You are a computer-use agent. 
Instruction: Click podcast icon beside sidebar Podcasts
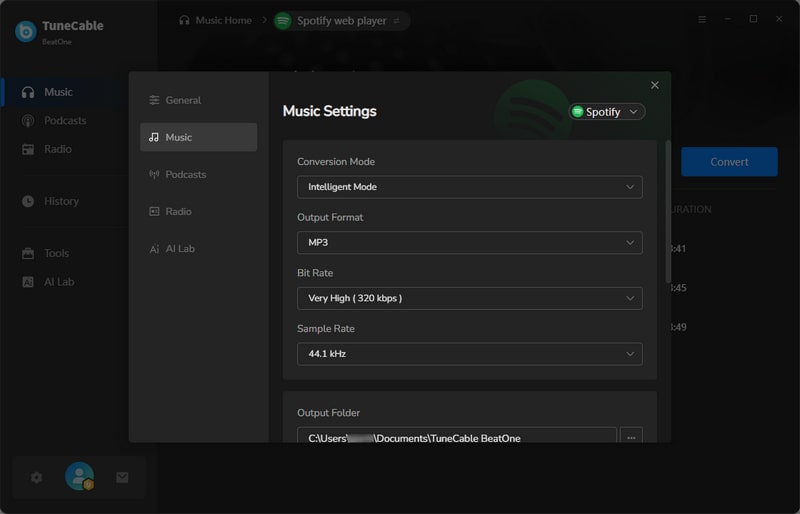click(28, 120)
